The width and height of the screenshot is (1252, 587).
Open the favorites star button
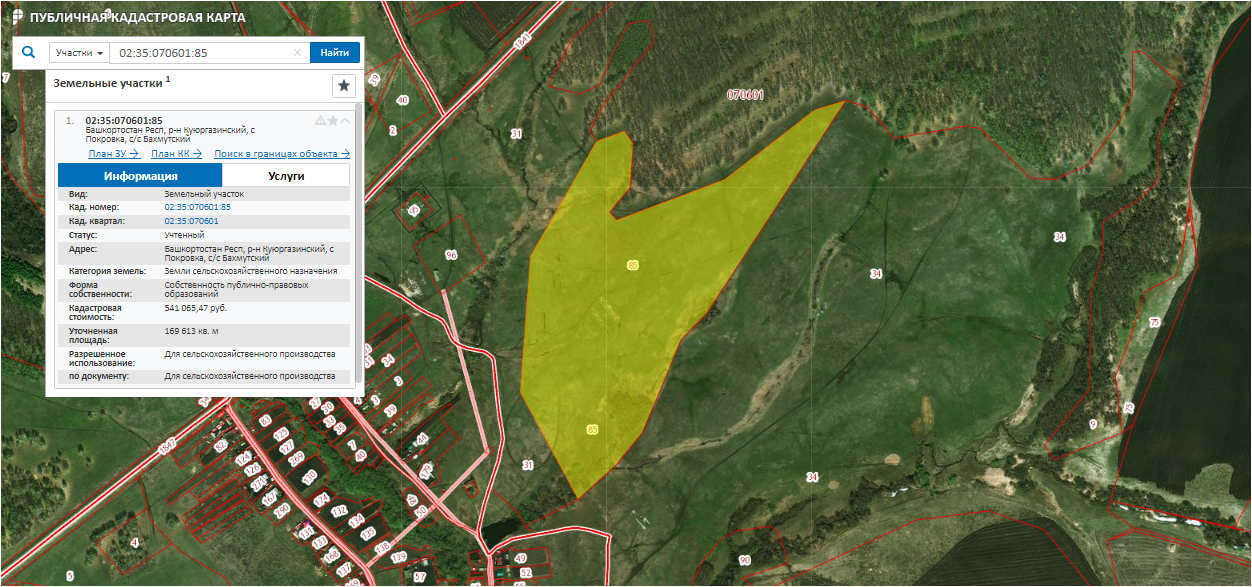[343, 85]
